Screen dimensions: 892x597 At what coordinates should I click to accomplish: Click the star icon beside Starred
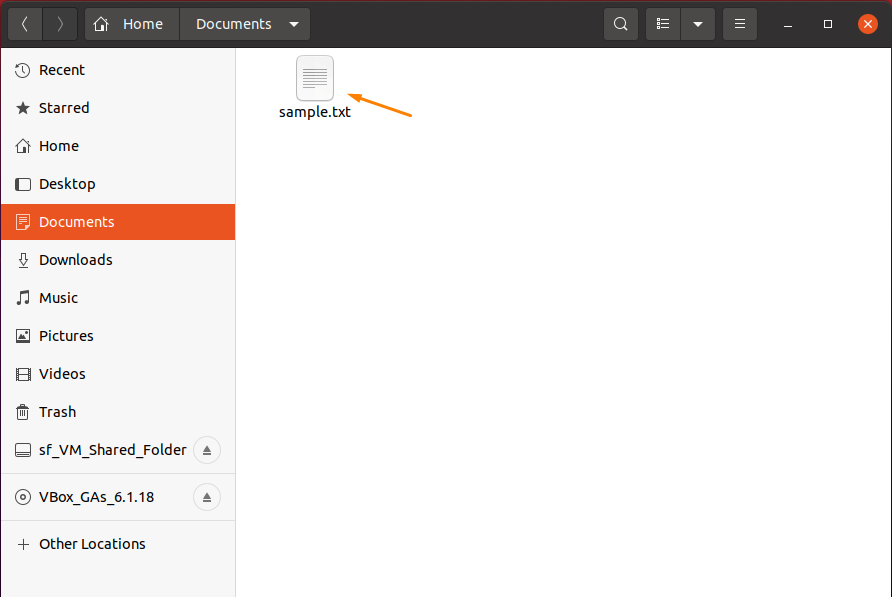click(x=23, y=108)
